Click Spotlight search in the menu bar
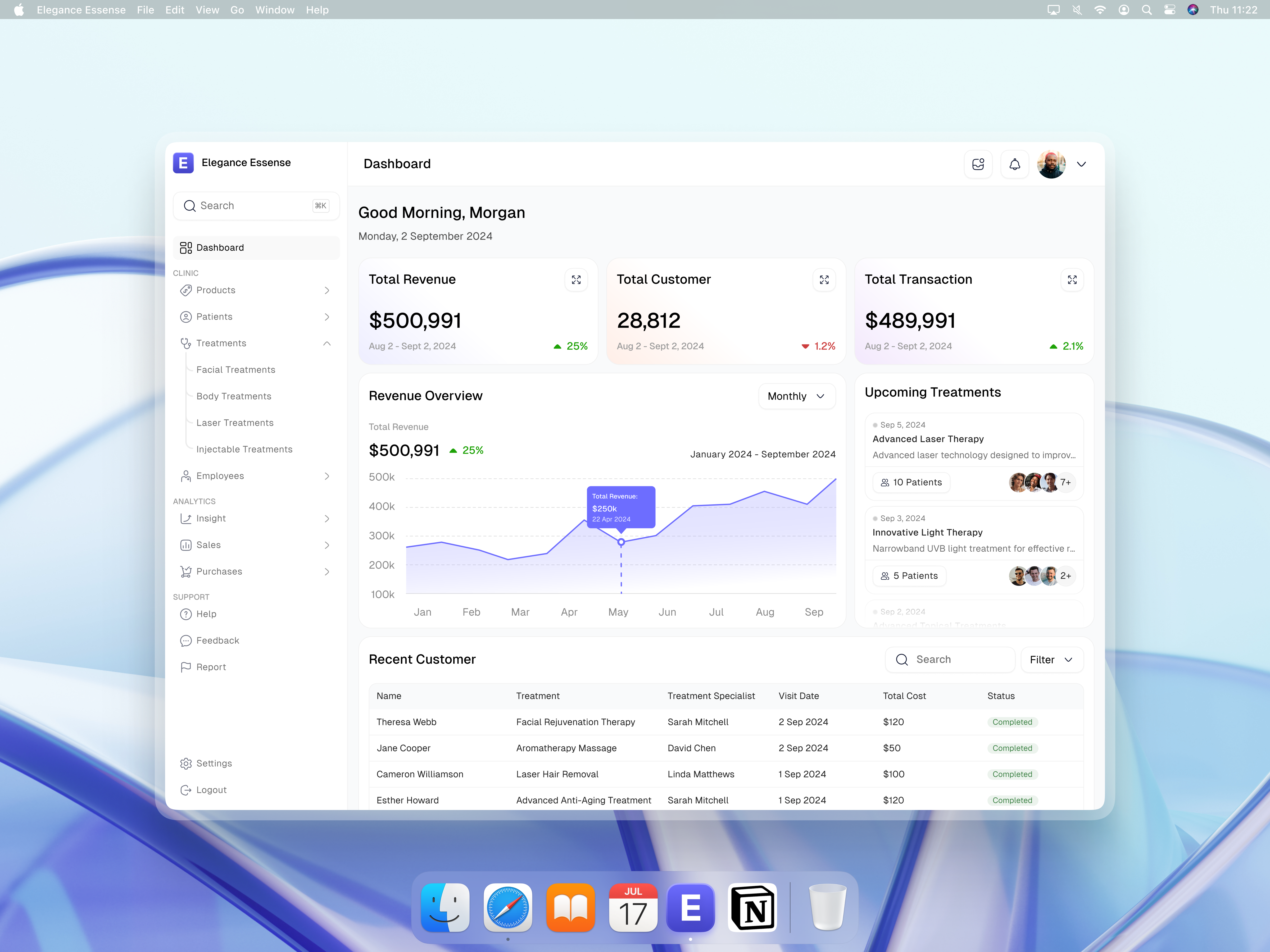This screenshot has height=952, width=1270. pyautogui.click(x=1146, y=10)
